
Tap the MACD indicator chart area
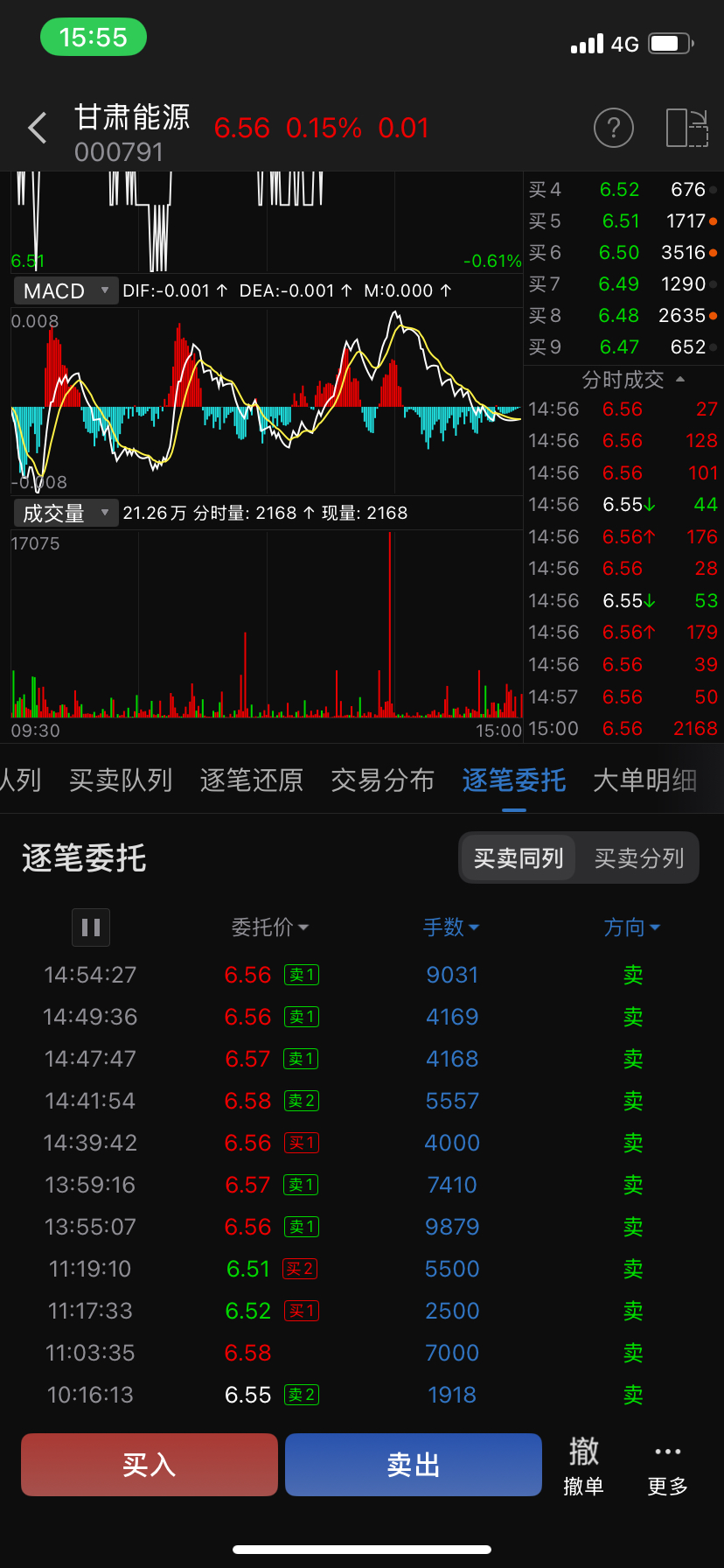click(x=267, y=401)
